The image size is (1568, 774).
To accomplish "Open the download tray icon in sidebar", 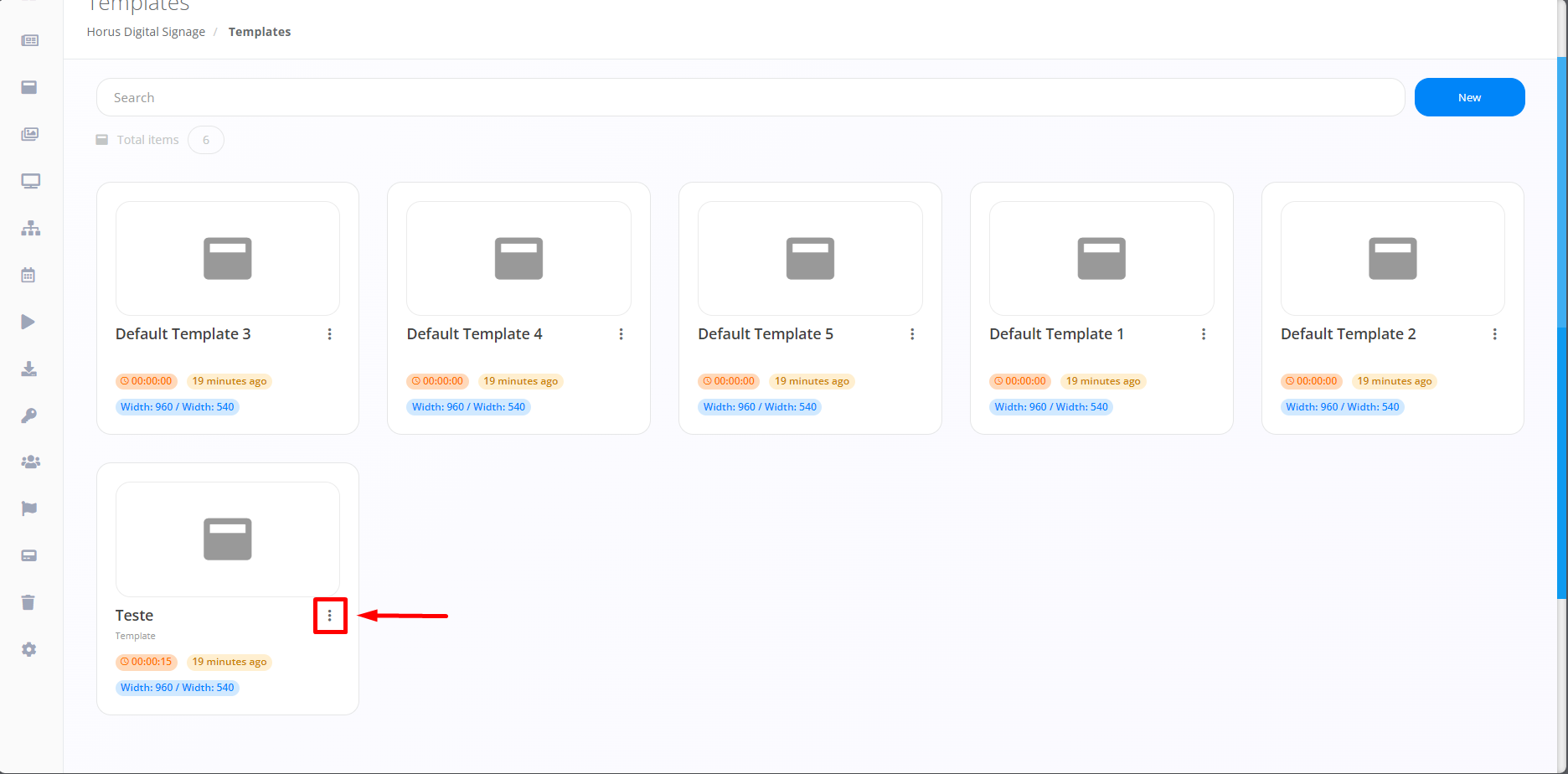I will point(28,369).
